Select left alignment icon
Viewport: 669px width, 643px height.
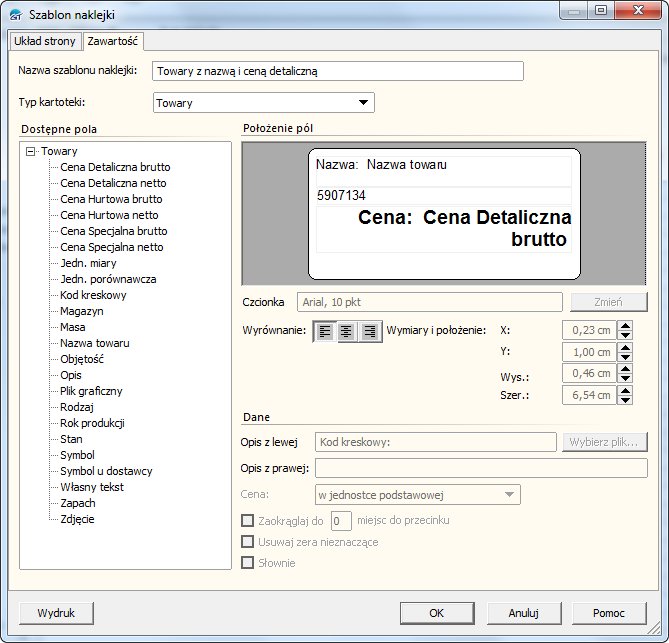pyautogui.click(x=325, y=332)
